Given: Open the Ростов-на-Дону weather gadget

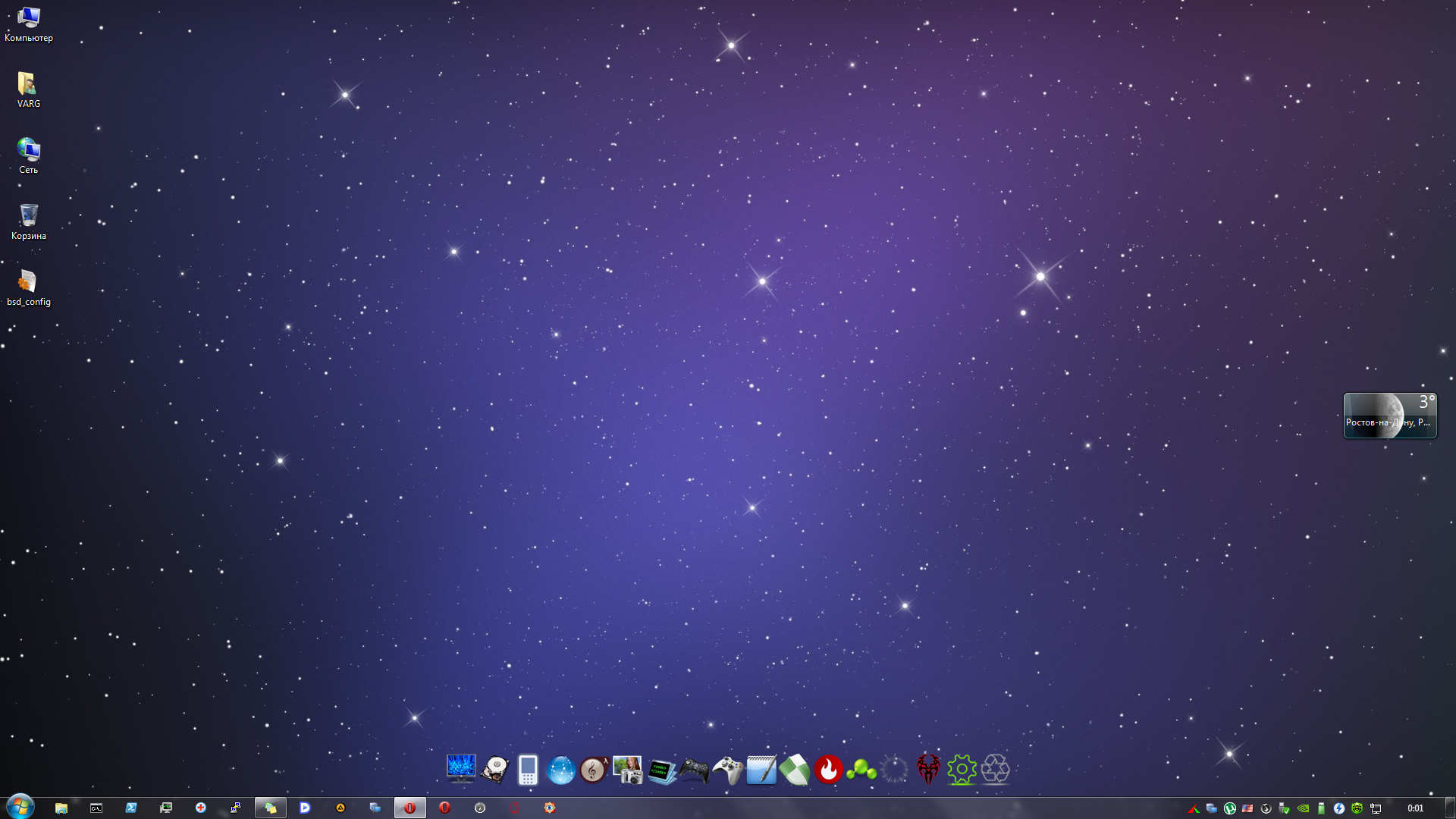Looking at the screenshot, I should click(1389, 416).
